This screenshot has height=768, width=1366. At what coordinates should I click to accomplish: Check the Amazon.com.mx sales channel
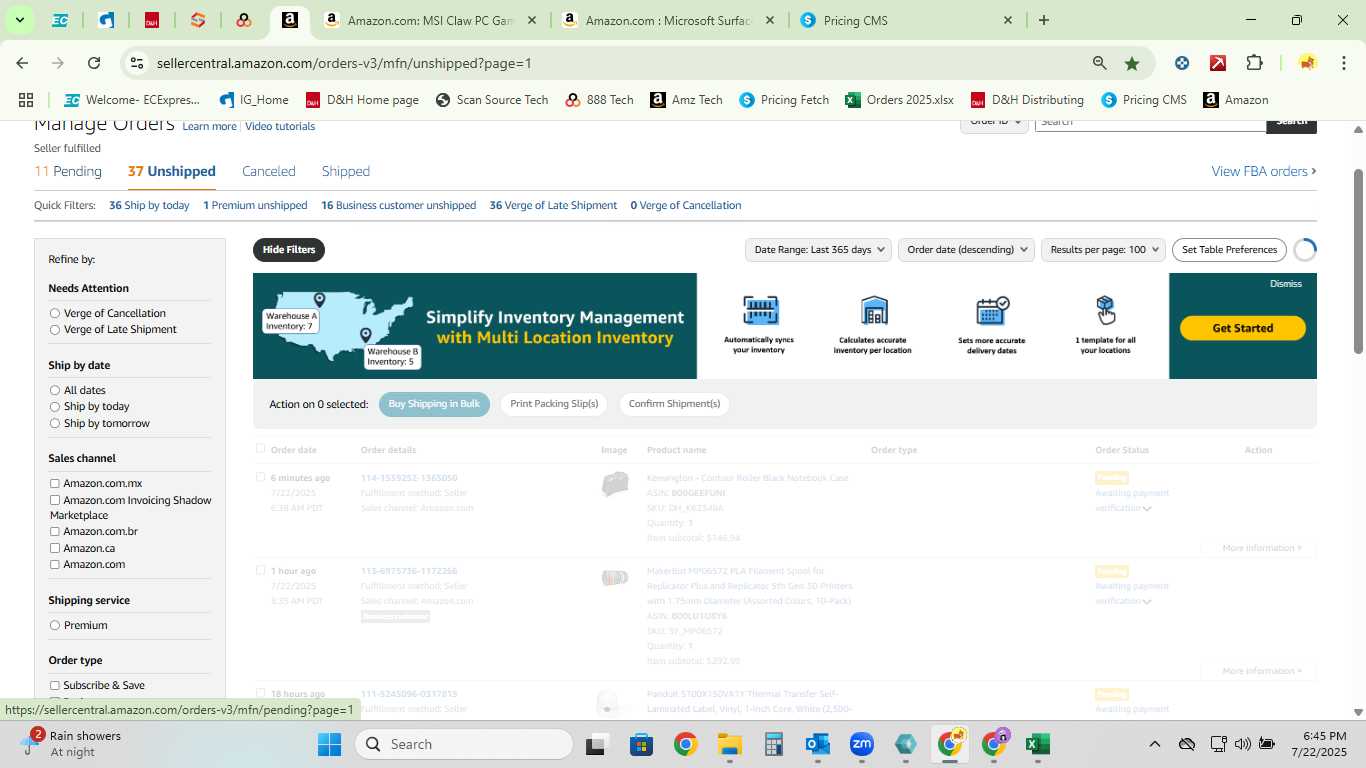point(55,483)
